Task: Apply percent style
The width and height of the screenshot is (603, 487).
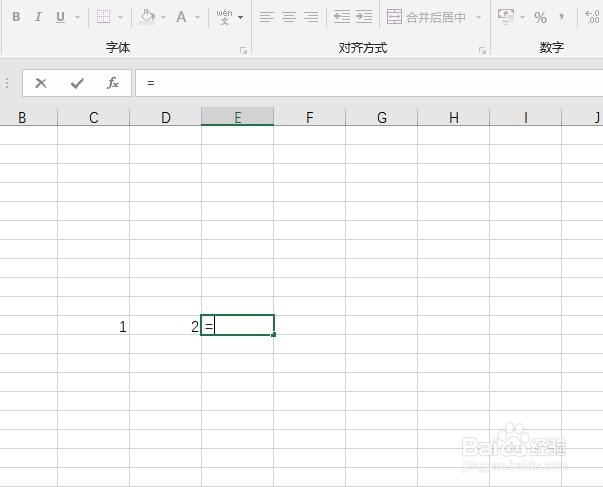Action: (x=540, y=17)
